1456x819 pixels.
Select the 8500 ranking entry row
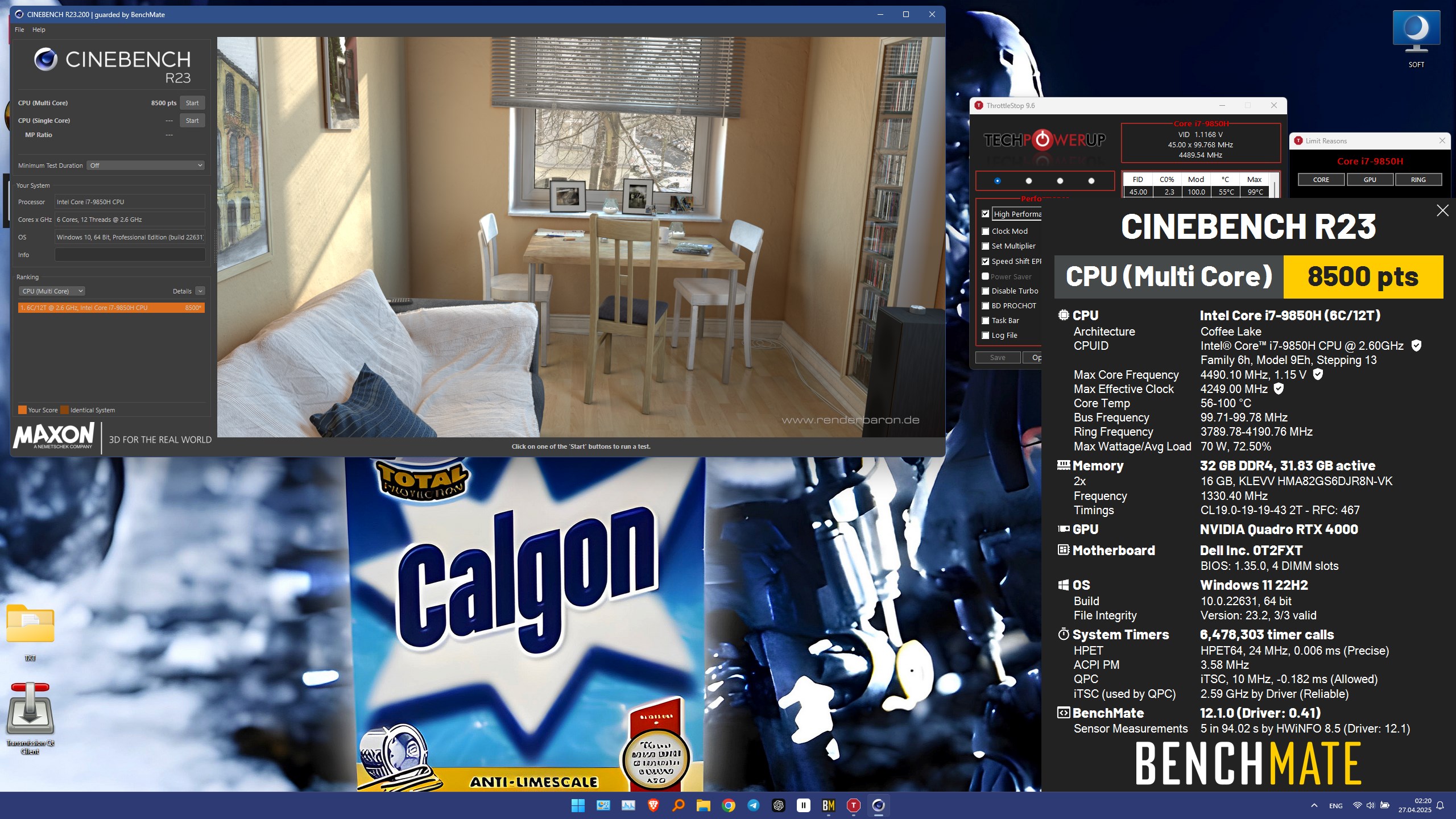111,308
